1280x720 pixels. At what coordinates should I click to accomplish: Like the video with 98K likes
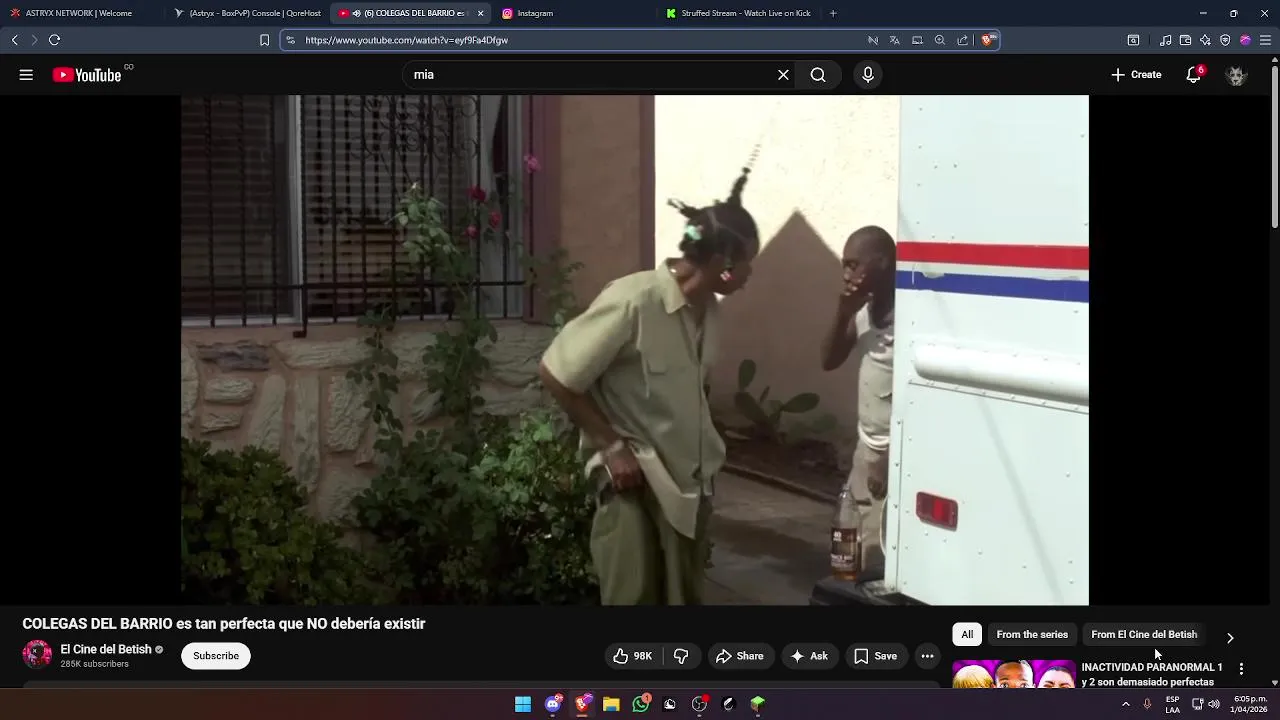coord(632,656)
